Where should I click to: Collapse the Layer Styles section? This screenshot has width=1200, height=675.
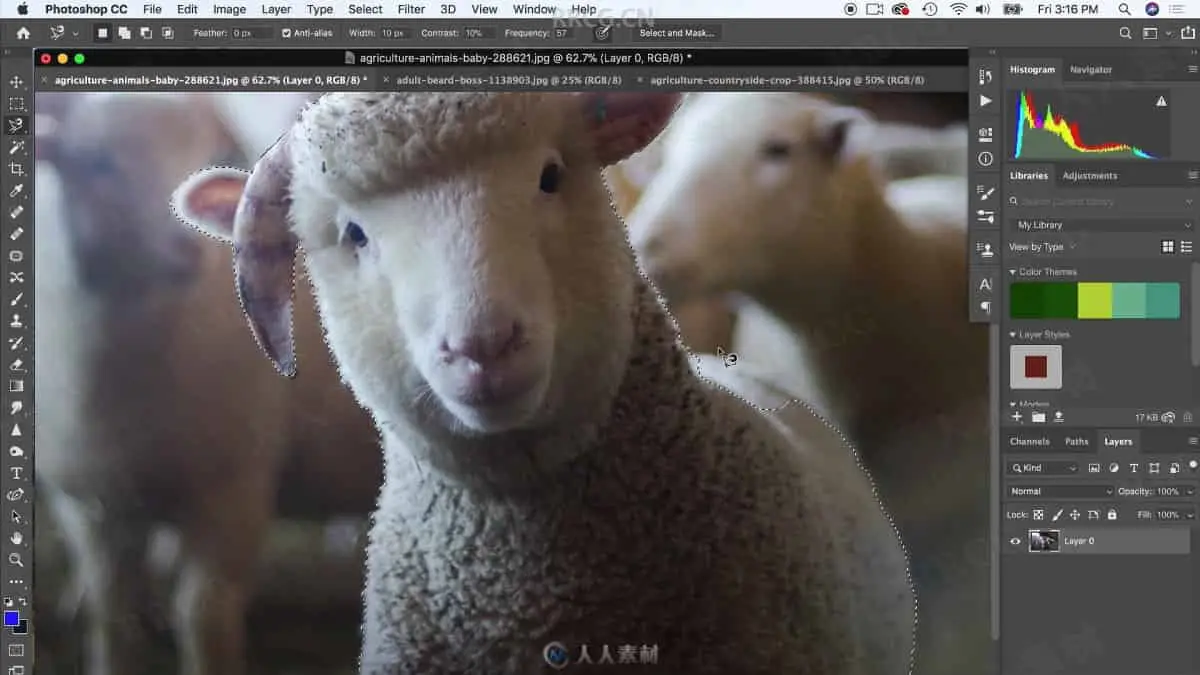(x=1012, y=335)
